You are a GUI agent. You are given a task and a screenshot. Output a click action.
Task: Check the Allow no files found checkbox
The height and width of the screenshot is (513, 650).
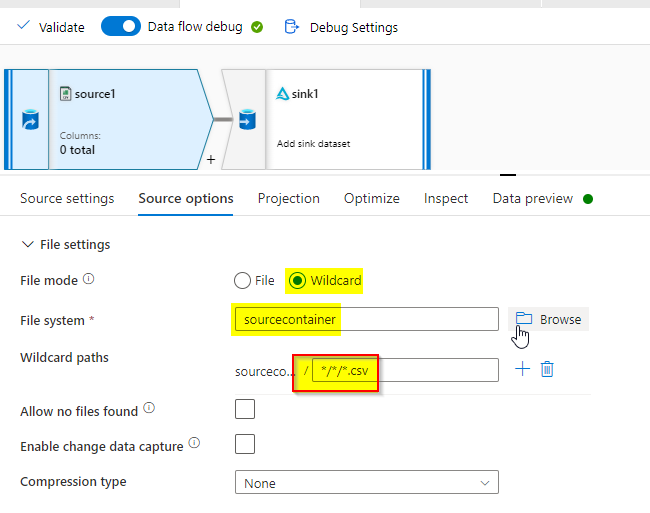click(x=244, y=409)
